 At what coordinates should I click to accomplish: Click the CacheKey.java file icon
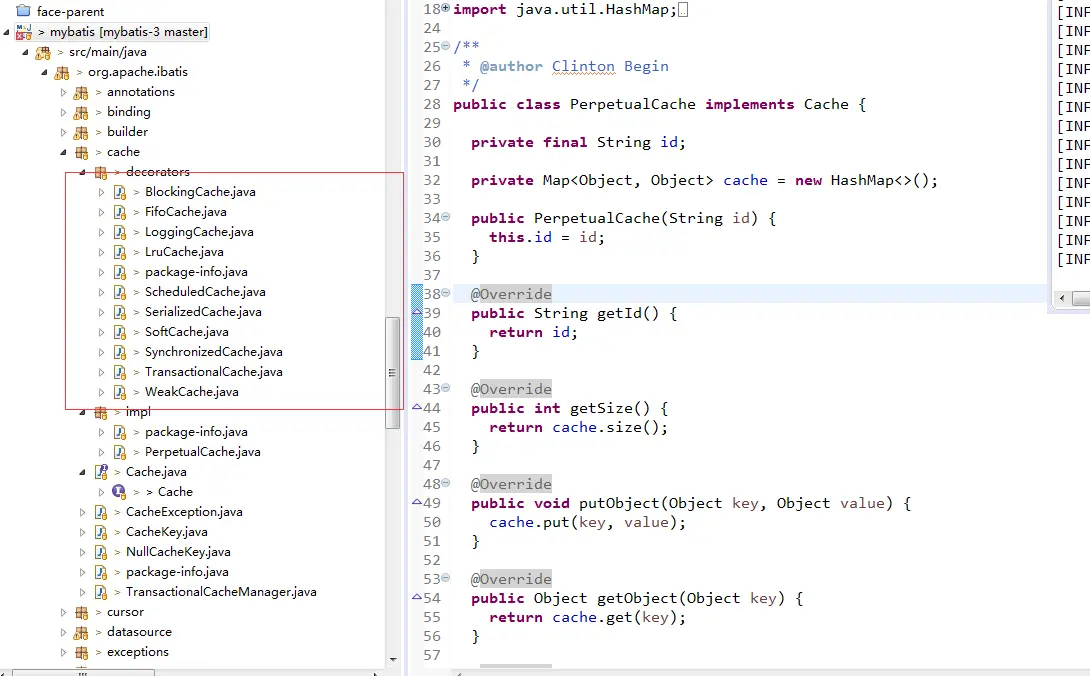tap(101, 532)
